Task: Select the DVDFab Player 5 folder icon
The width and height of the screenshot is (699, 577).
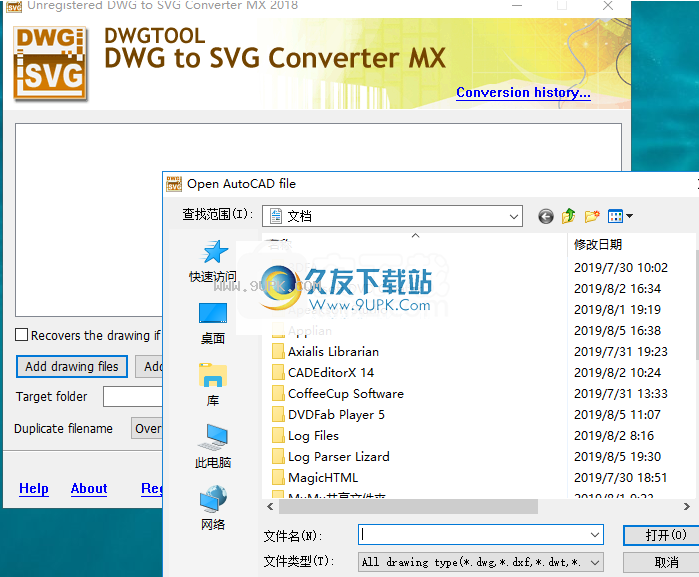Action: click(x=278, y=414)
